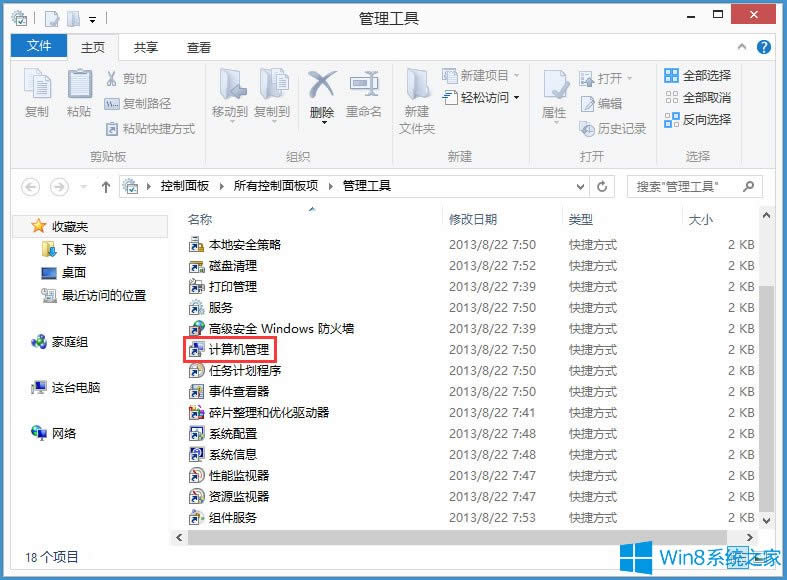Select the 磁盘清理 shortcut
The height and width of the screenshot is (580, 787).
(223, 266)
